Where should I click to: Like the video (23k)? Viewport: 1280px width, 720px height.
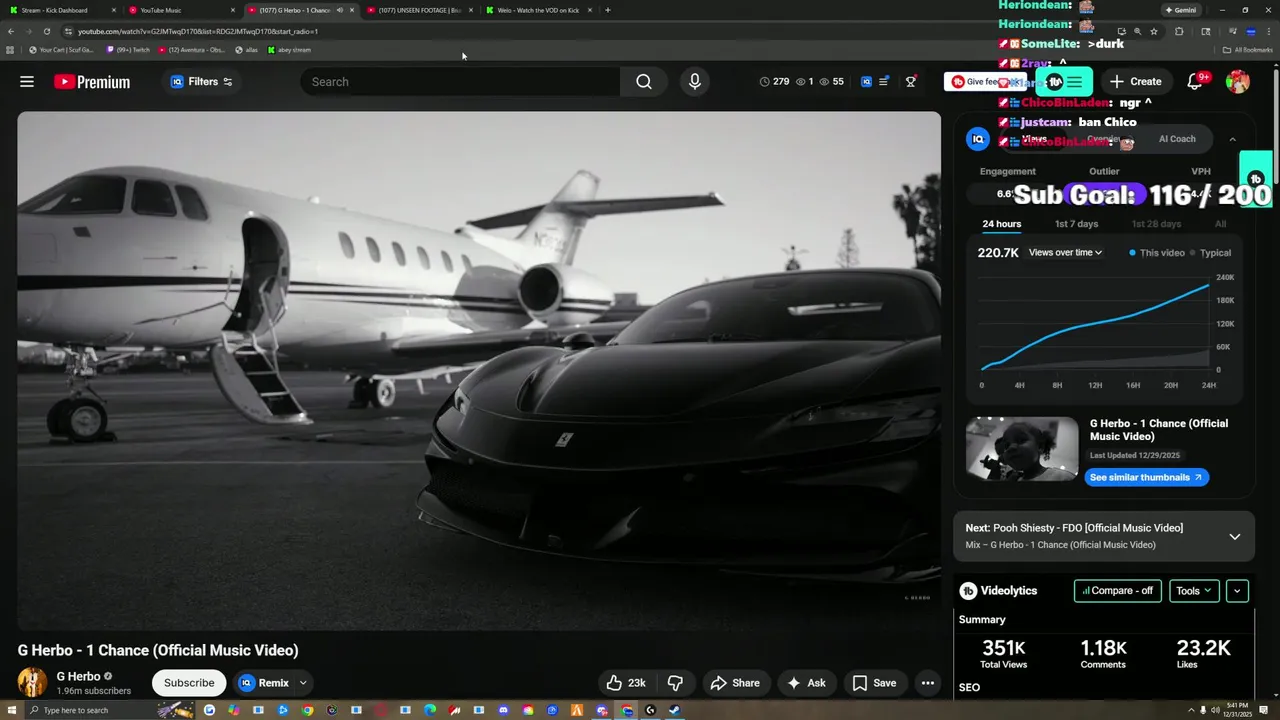coord(627,683)
